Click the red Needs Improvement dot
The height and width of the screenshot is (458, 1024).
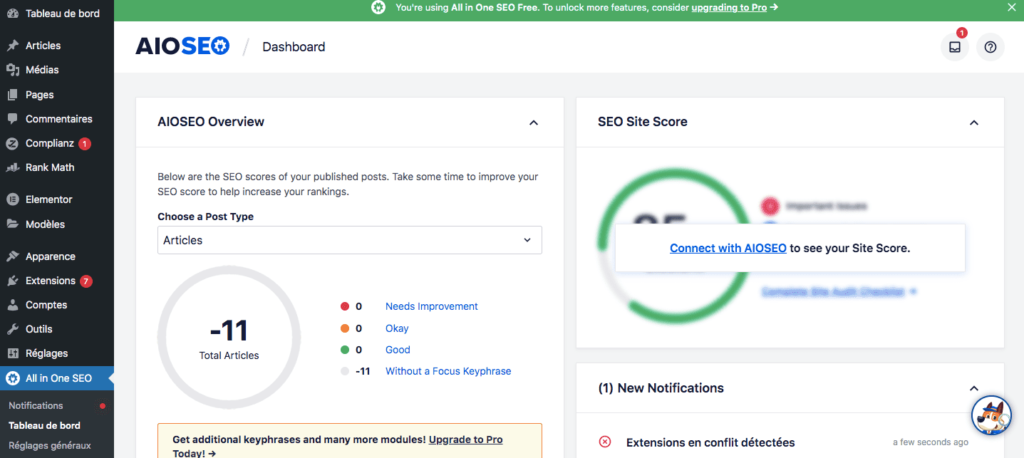[345, 306]
